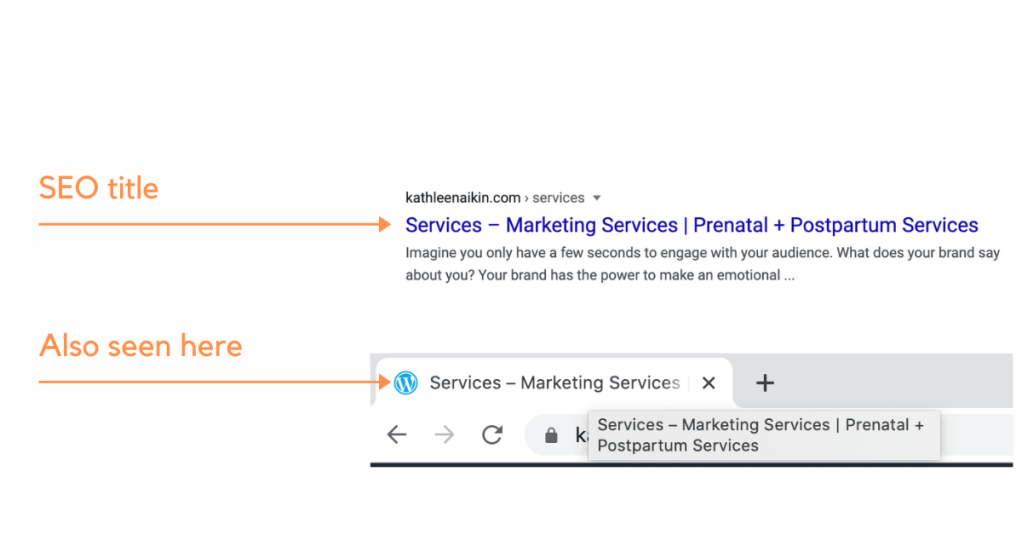The height and width of the screenshot is (535, 1022).
Task: Reload the page with the refresh icon
Action: click(x=492, y=435)
